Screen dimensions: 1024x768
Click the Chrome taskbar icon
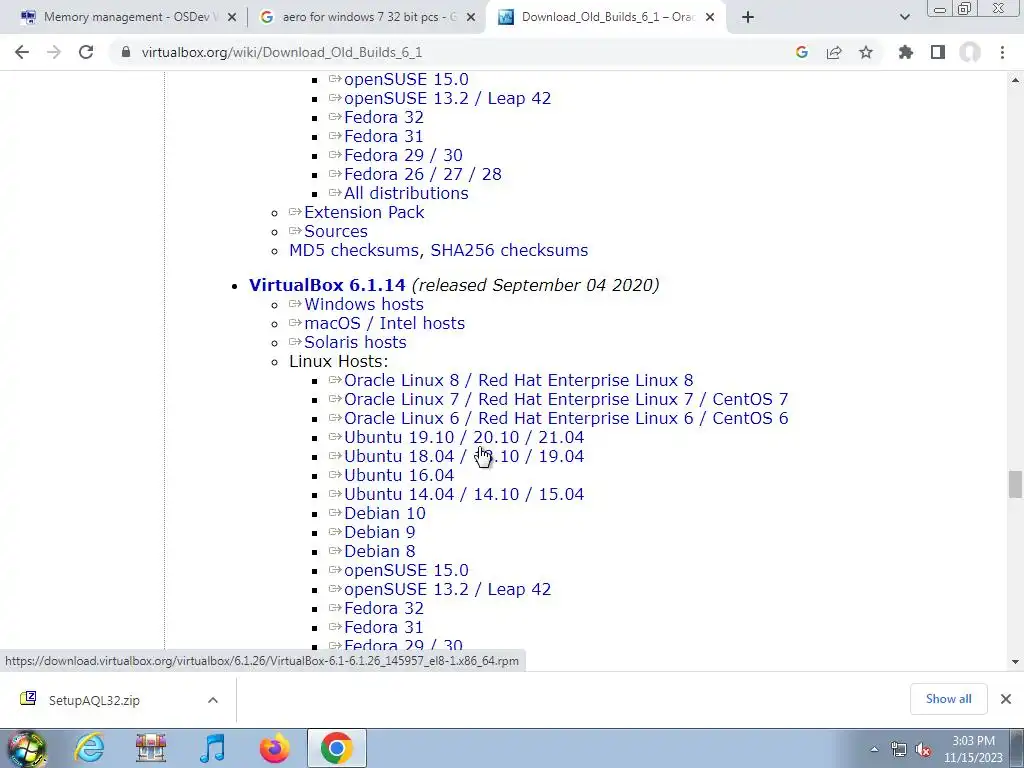(x=336, y=748)
